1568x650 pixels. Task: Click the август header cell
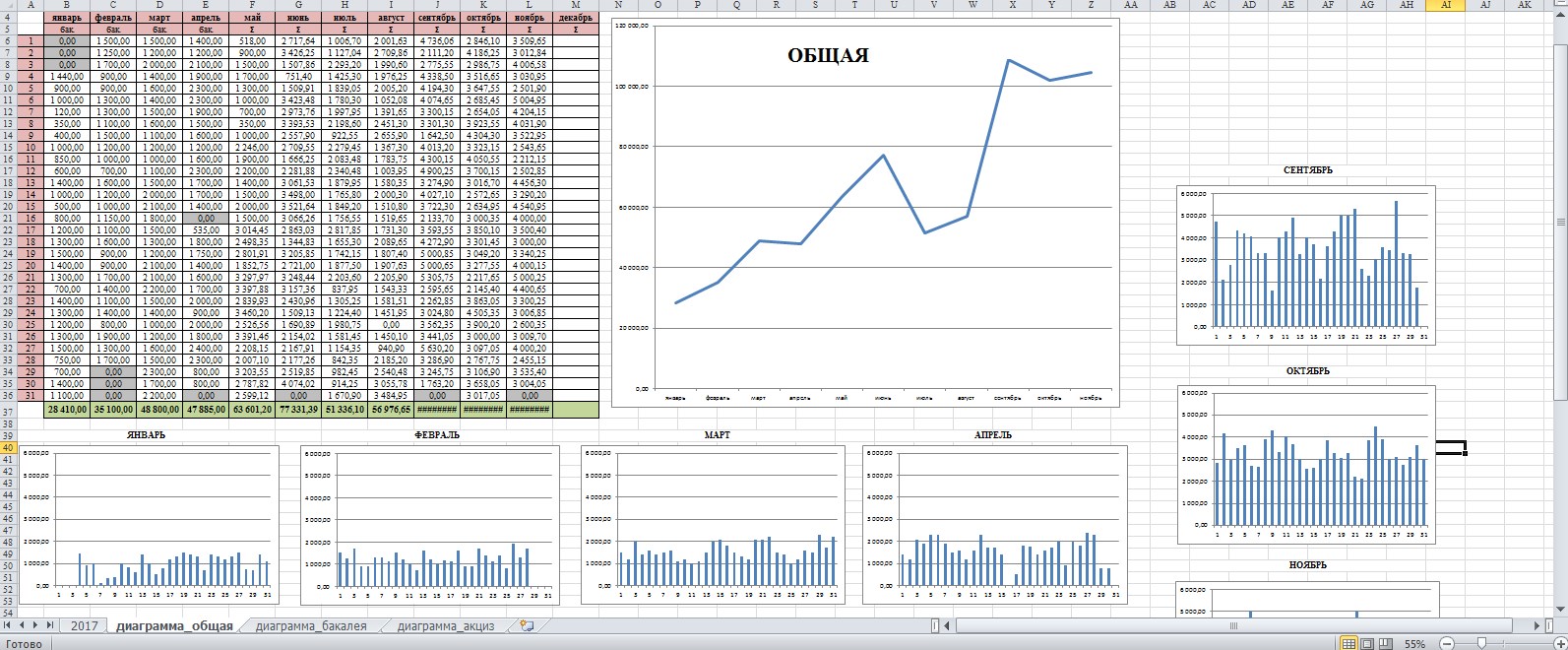click(390, 18)
